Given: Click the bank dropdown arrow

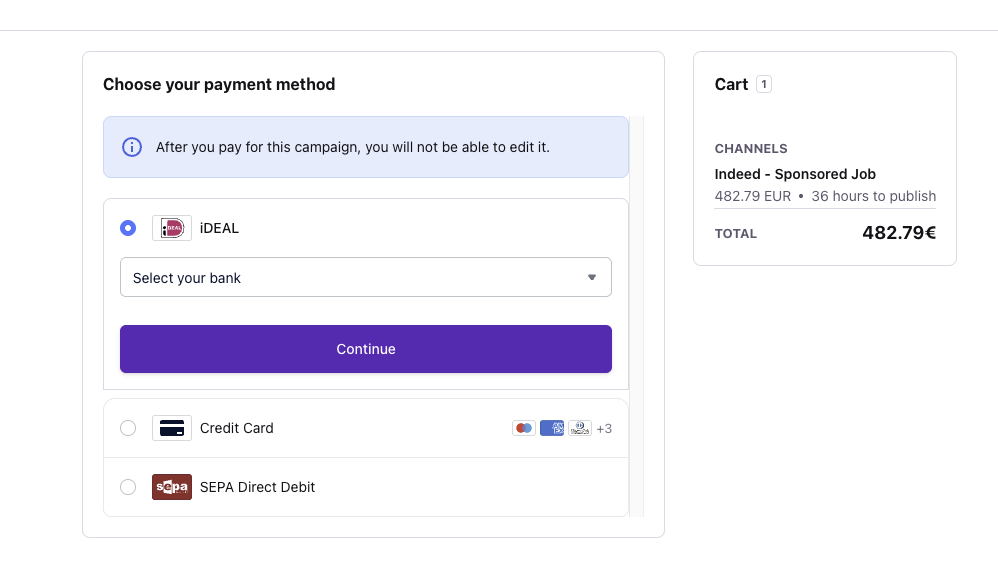Looking at the screenshot, I should (x=591, y=277).
